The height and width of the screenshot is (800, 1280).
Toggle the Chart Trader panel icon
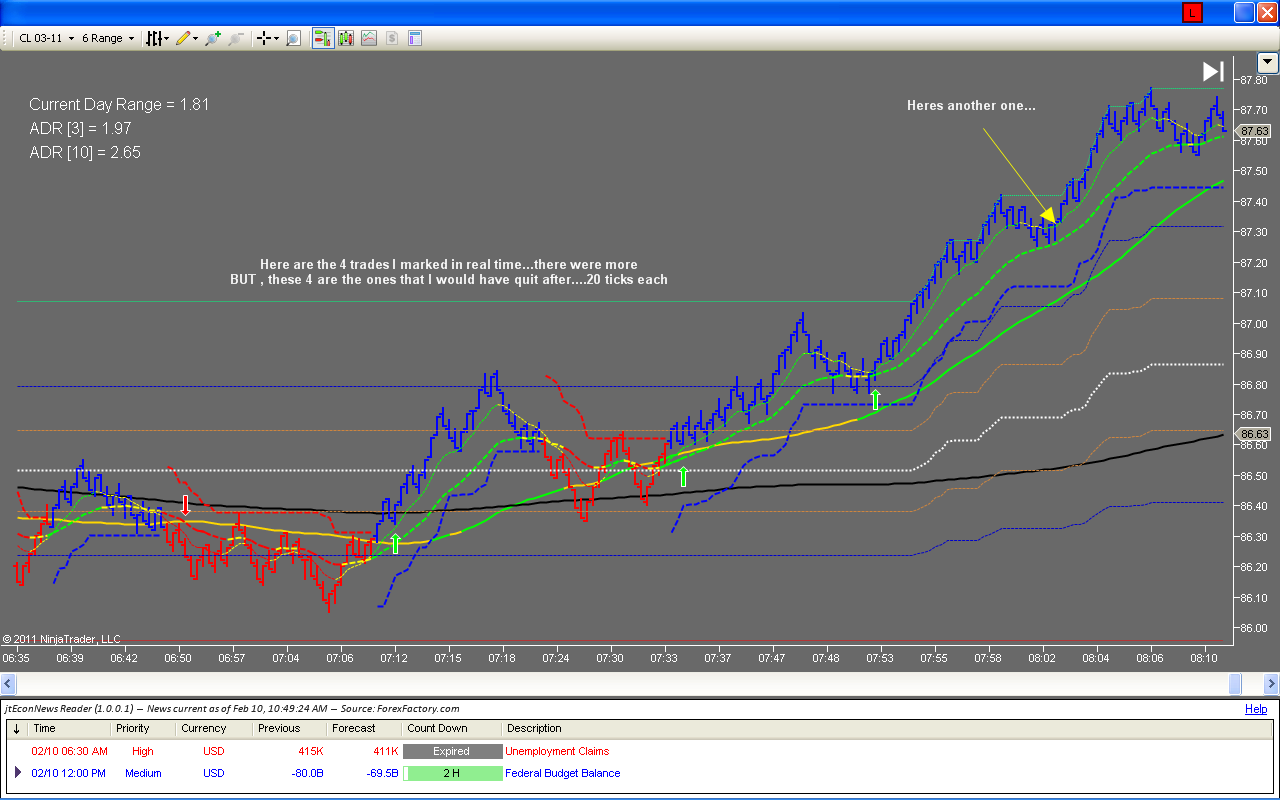pyautogui.click(x=323, y=38)
